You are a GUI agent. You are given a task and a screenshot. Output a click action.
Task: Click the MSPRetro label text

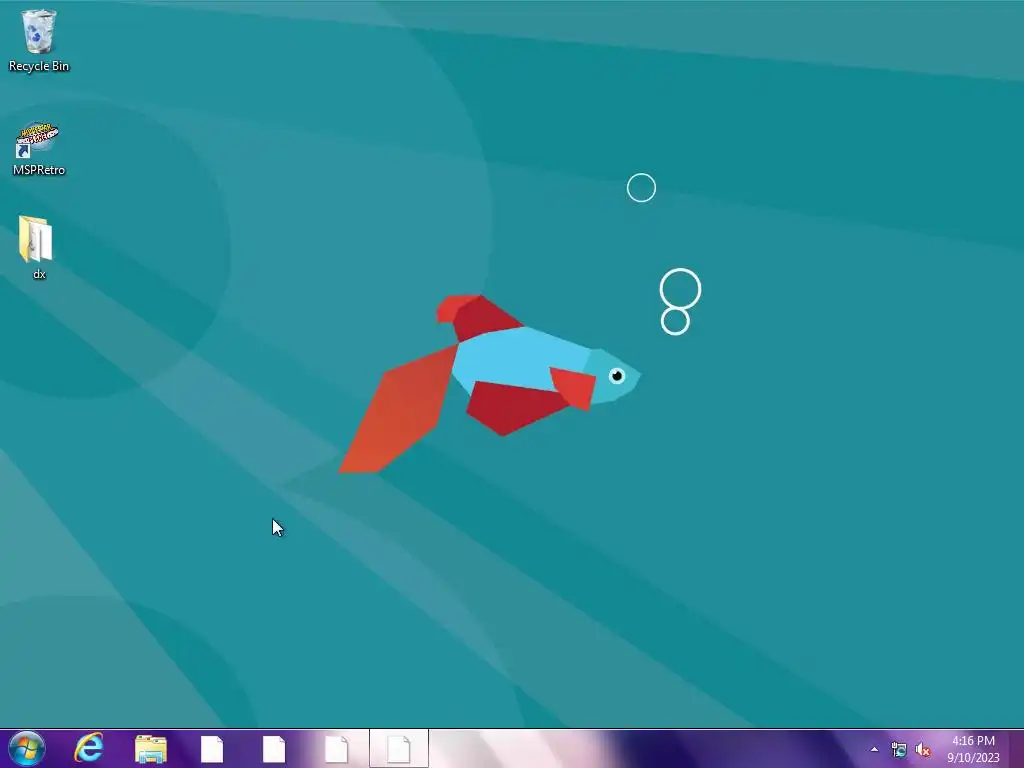[39, 170]
